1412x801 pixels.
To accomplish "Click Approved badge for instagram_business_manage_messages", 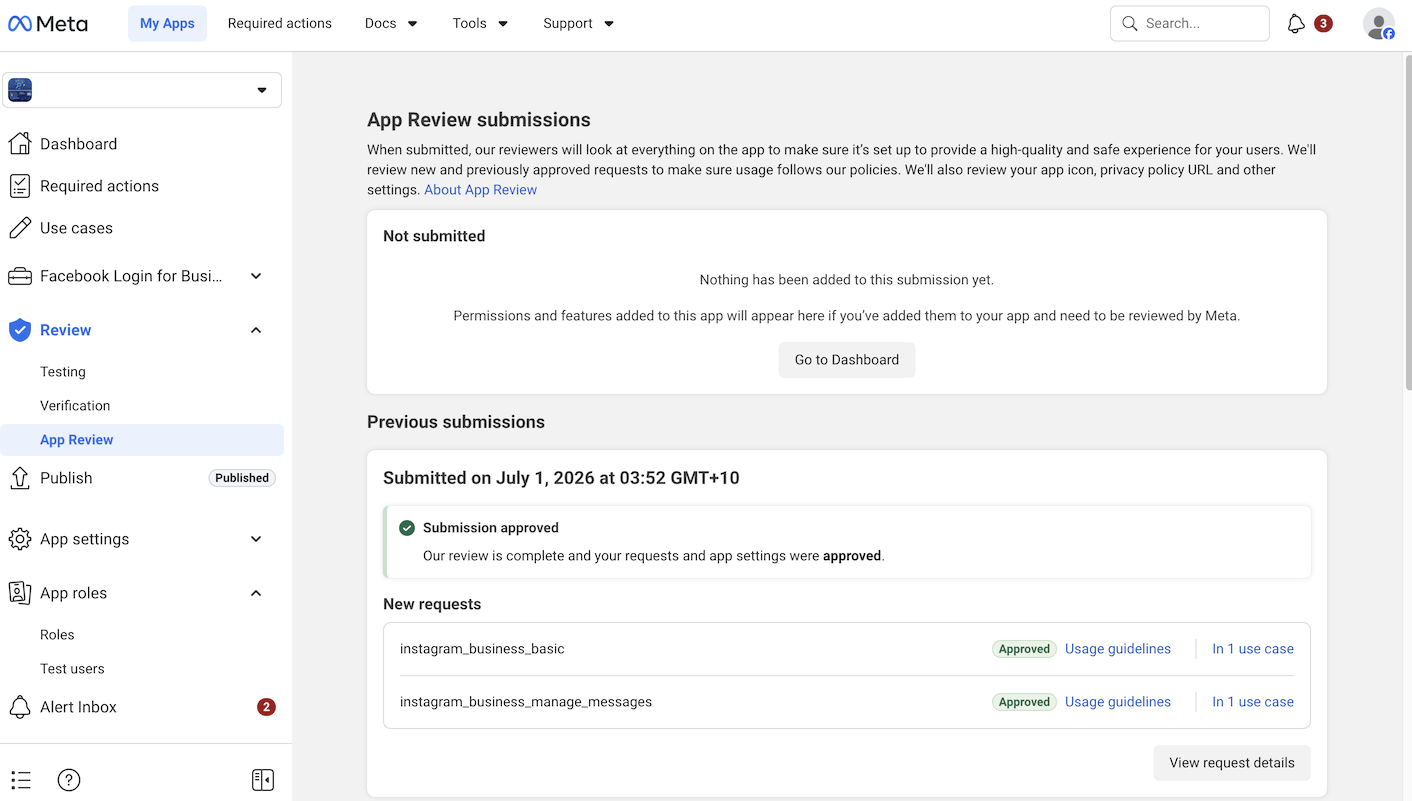I will pos(1024,702).
